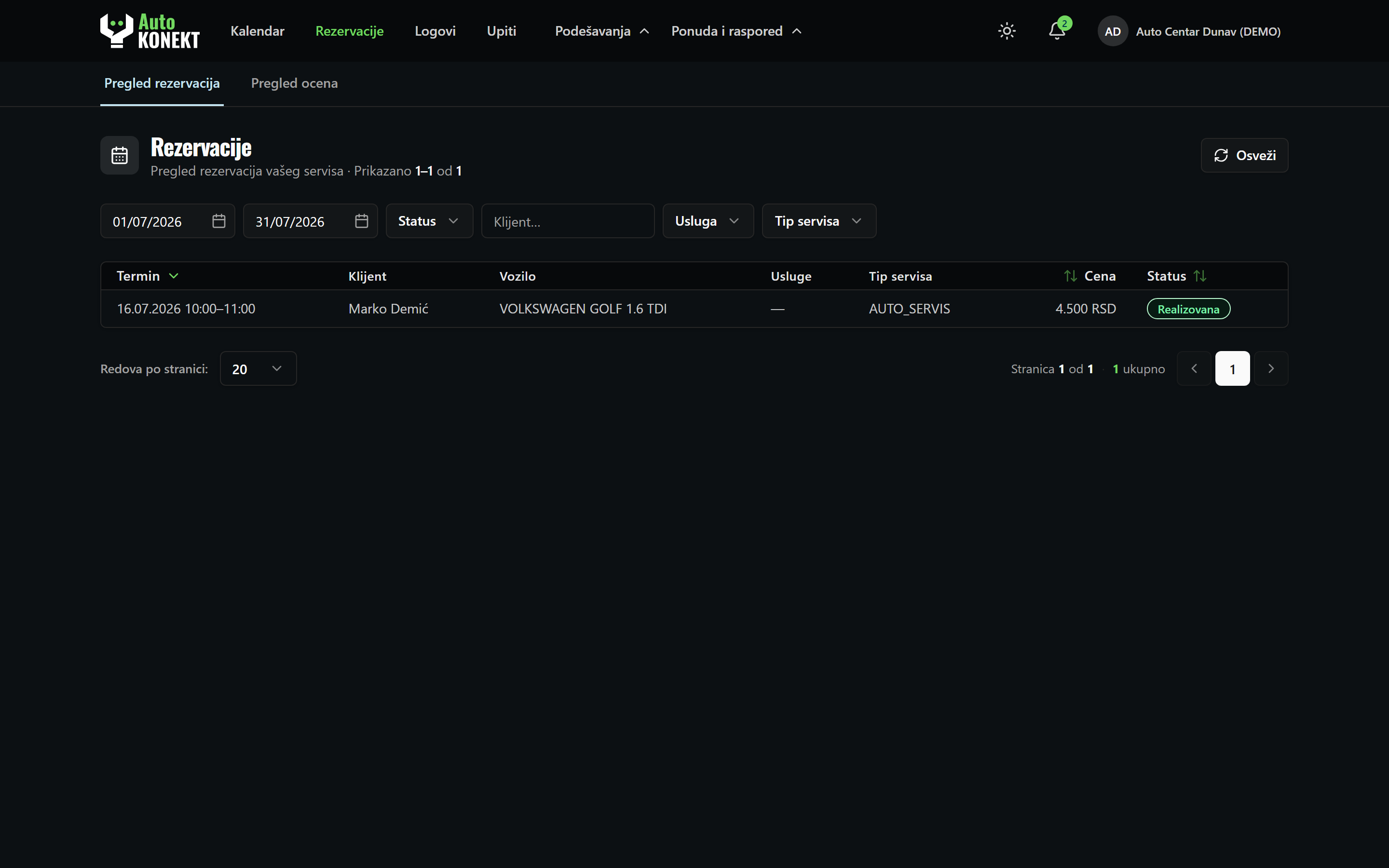Click Marko Demić client cell

[x=389, y=309]
